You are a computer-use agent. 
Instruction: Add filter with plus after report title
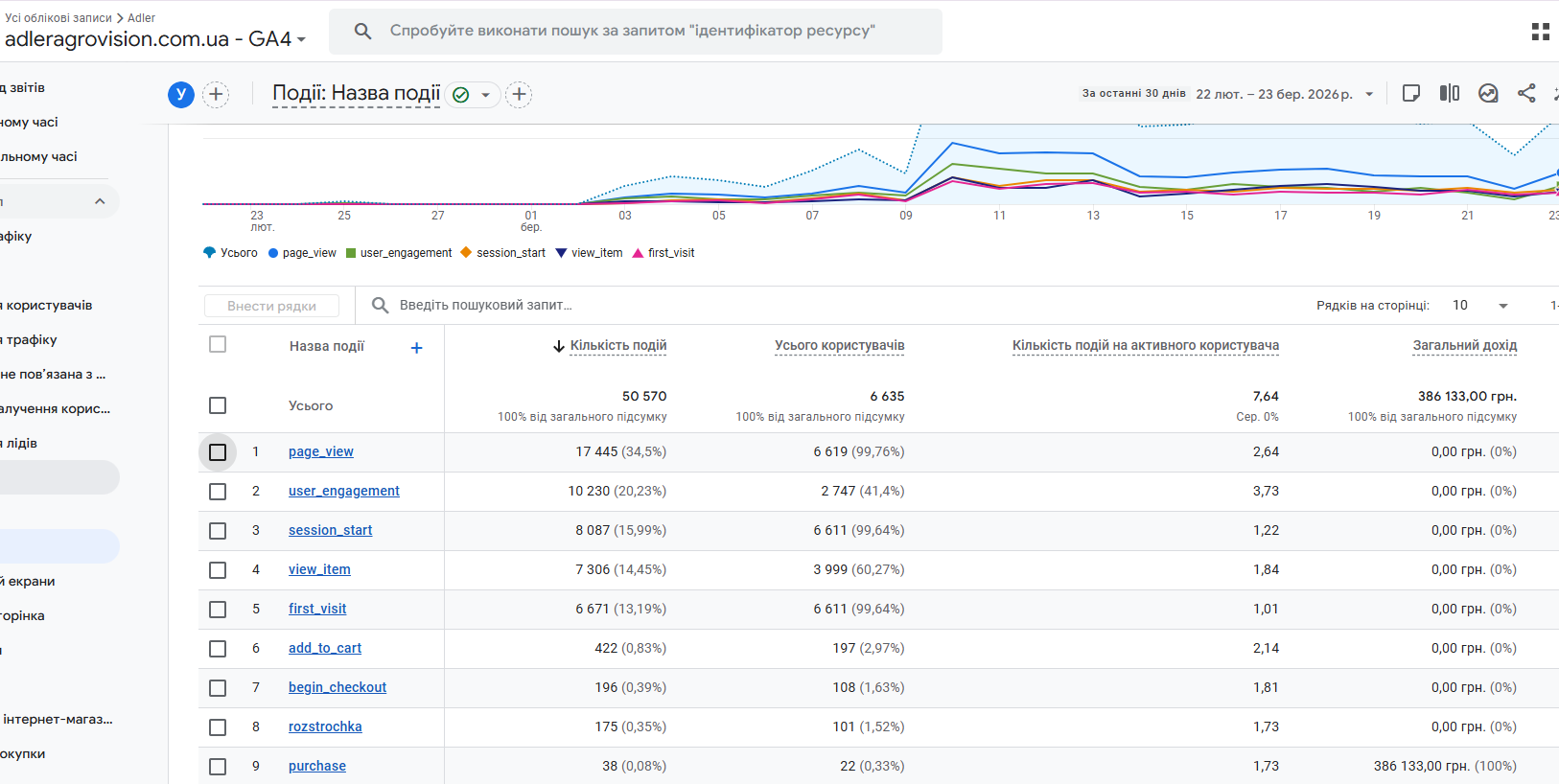(x=519, y=94)
